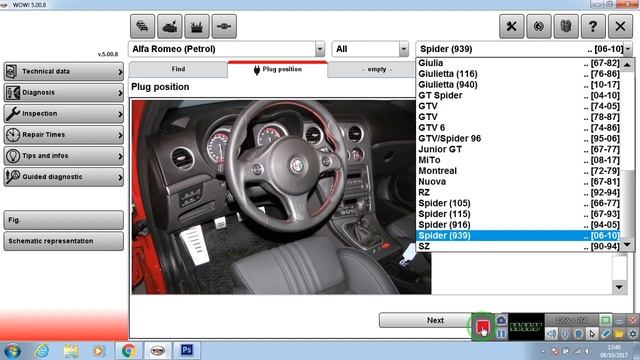640x360 pixels.
Task: Click the connector cable toolbar icon
Action: (x=224, y=27)
